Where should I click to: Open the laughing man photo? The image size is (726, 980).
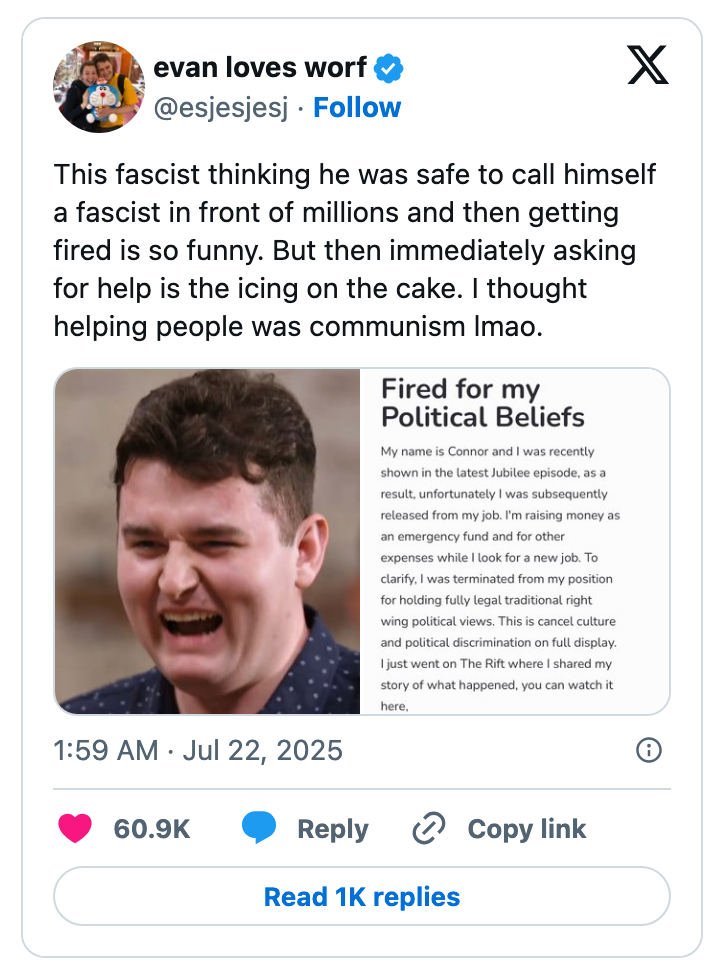tap(208, 541)
